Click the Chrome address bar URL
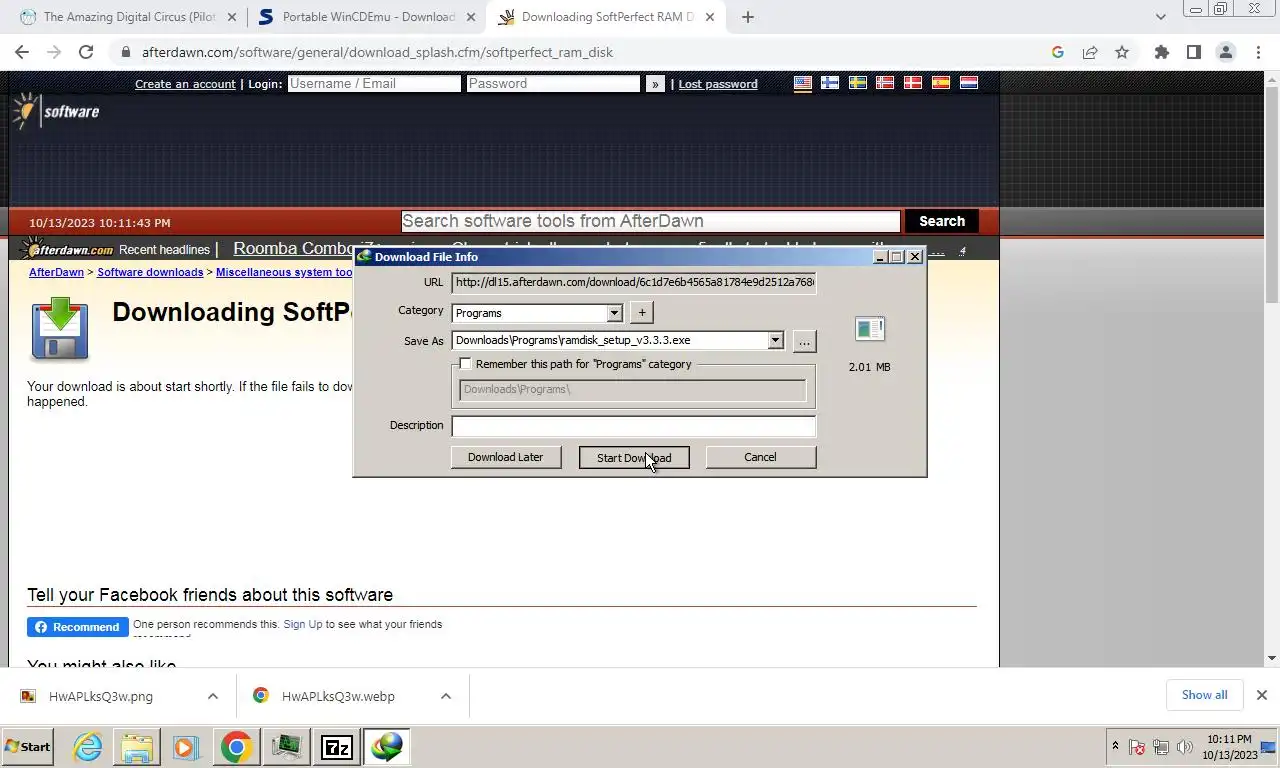Viewport: 1280px width, 768px height. click(377, 52)
